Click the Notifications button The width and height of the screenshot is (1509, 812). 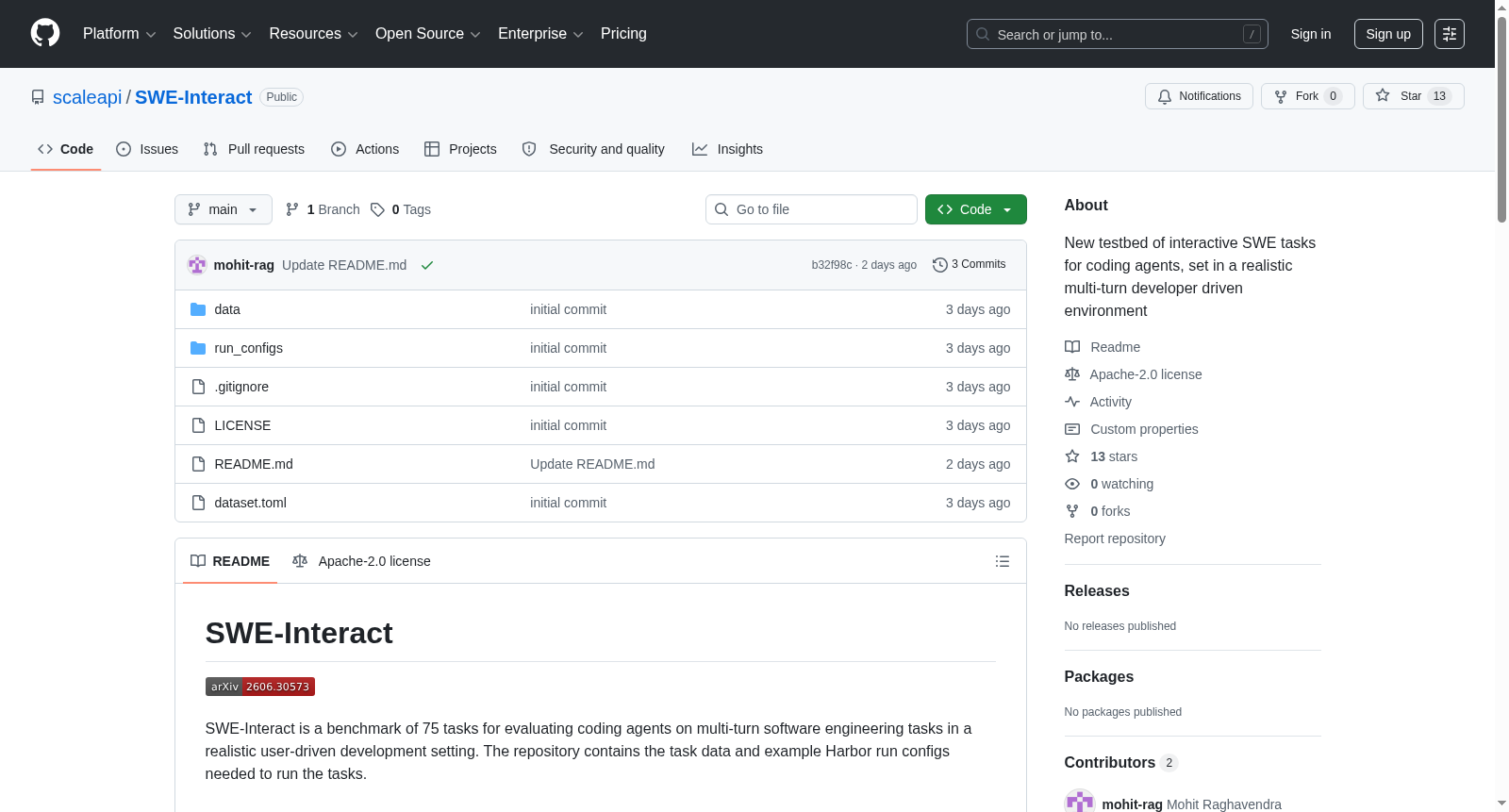click(x=1199, y=96)
